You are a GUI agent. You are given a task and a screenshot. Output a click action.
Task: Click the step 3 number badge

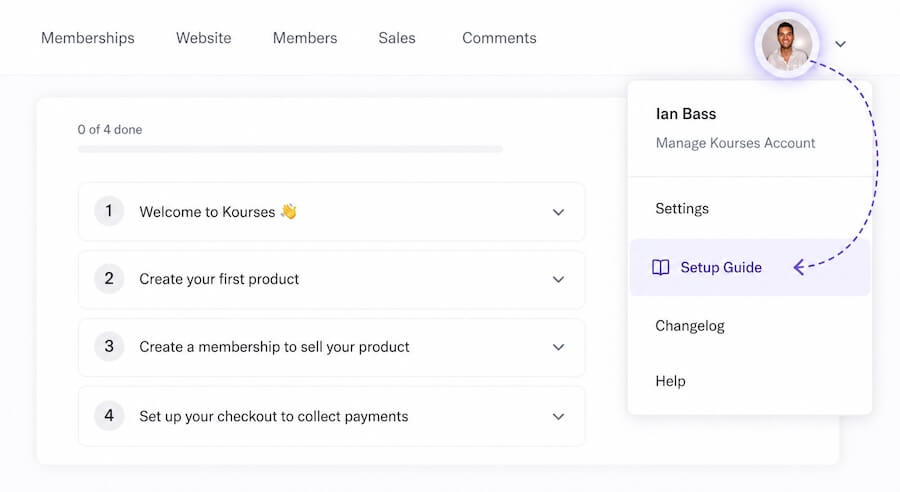click(x=109, y=347)
